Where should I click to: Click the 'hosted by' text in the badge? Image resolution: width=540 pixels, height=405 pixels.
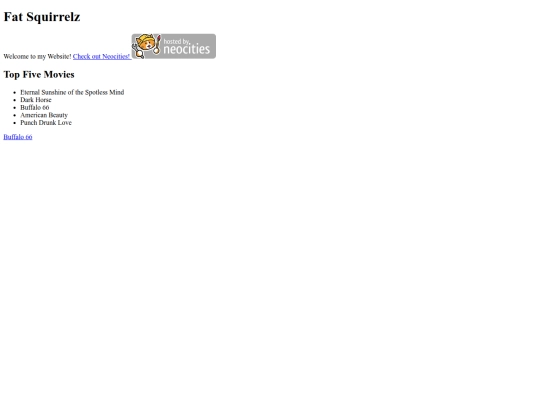click(176, 41)
